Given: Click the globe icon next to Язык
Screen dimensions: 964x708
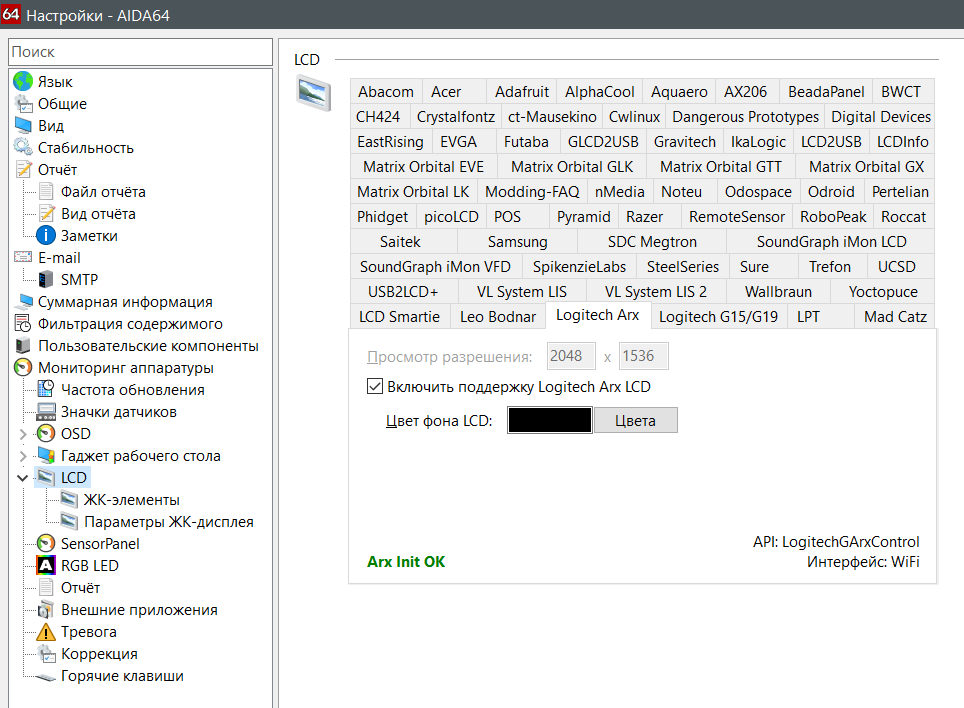Looking at the screenshot, I should [23, 81].
